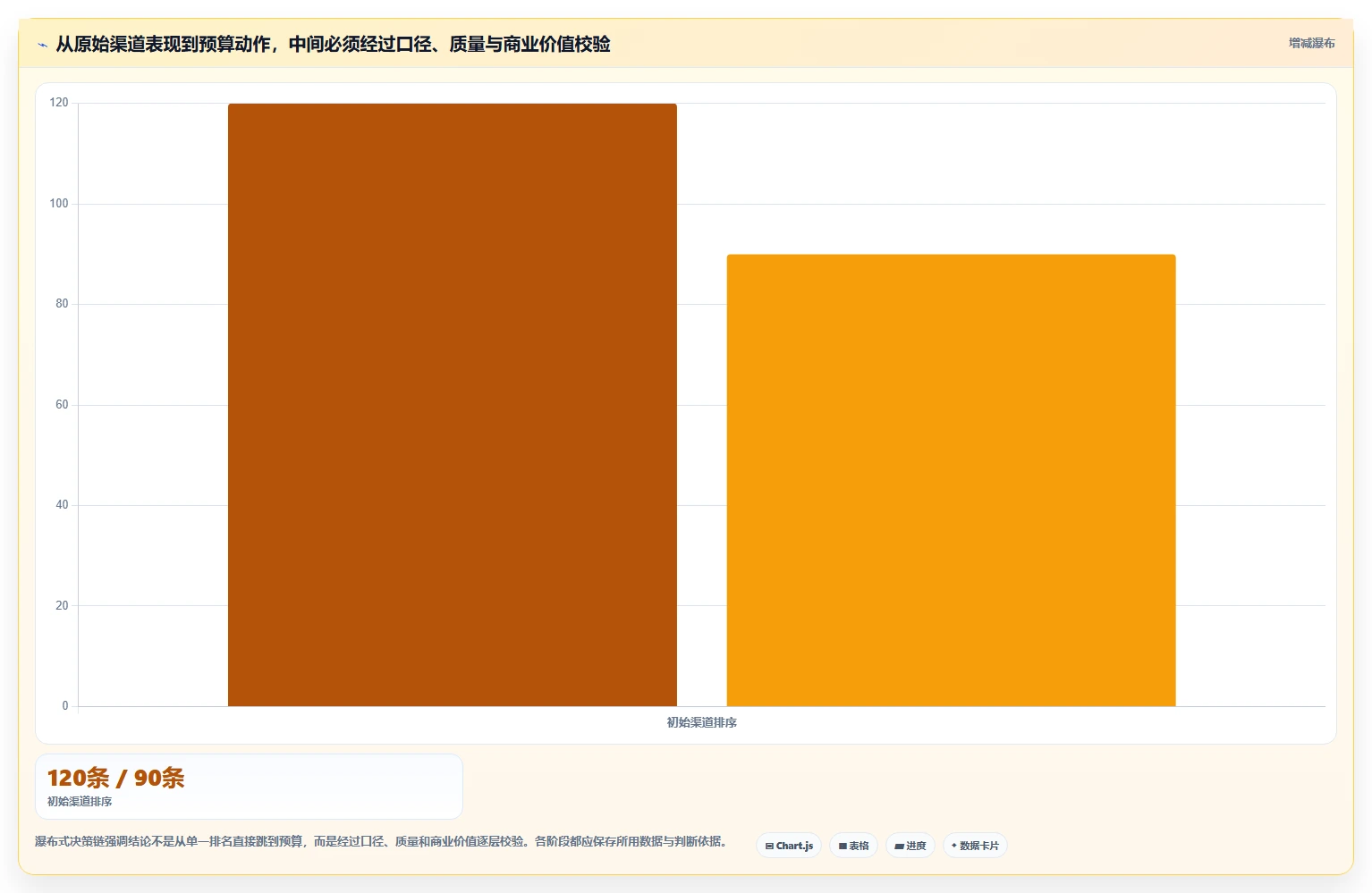Click the y-axis label 40
The width and height of the screenshot is (1372, 893).
click(62, 505)
